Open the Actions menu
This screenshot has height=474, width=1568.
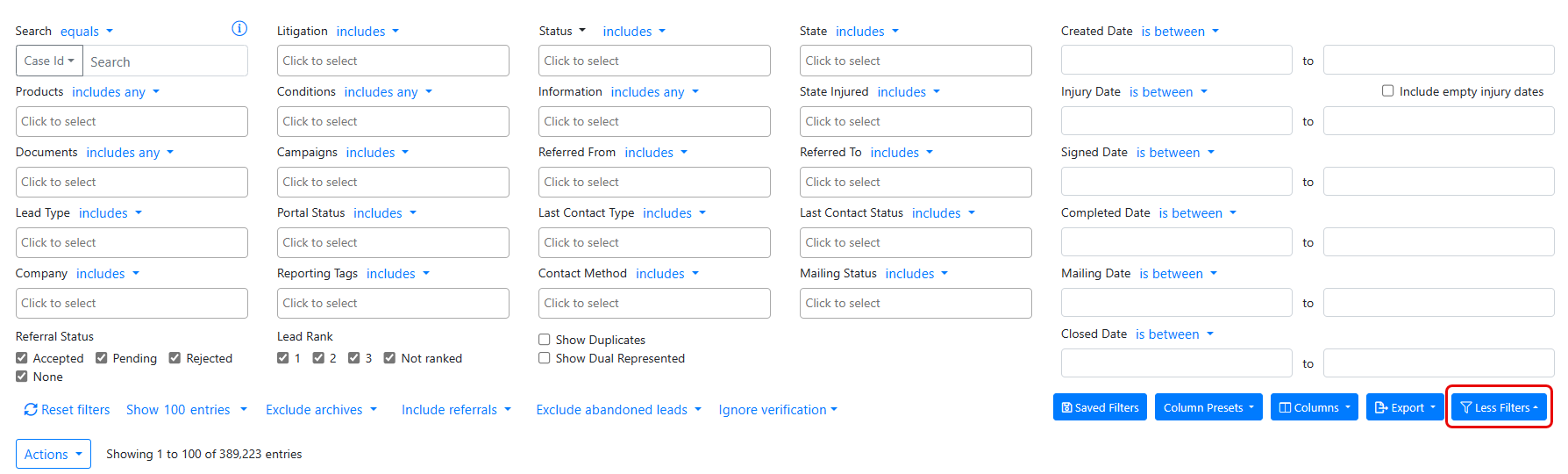coord(53,454)
